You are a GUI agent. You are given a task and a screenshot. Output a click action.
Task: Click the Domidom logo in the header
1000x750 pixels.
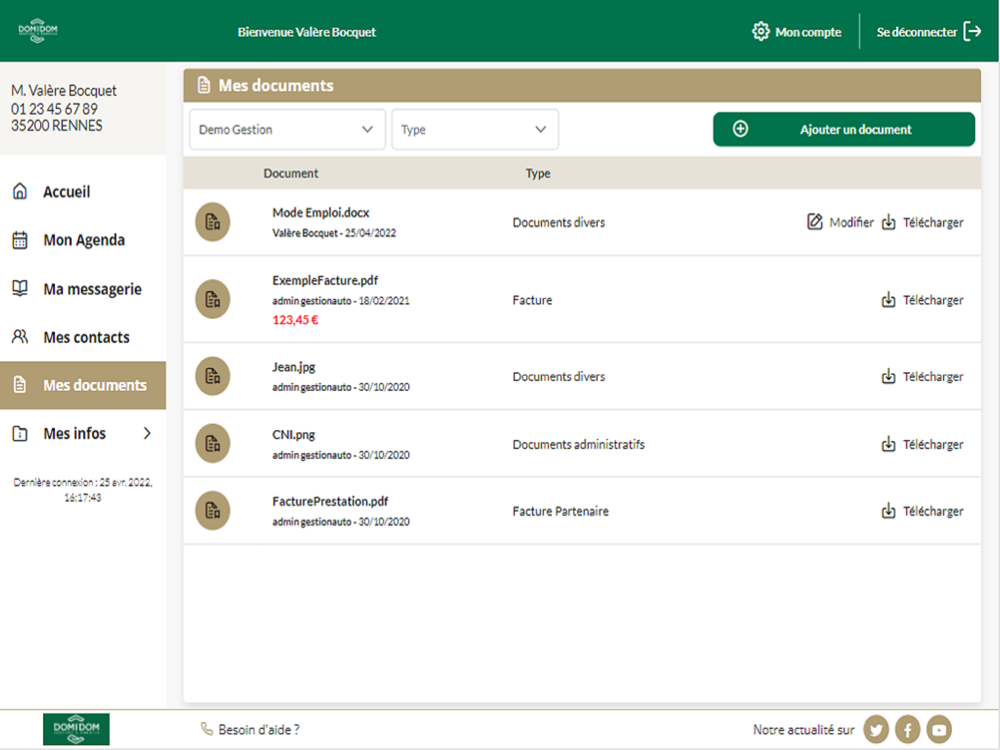tap(38, 30)
